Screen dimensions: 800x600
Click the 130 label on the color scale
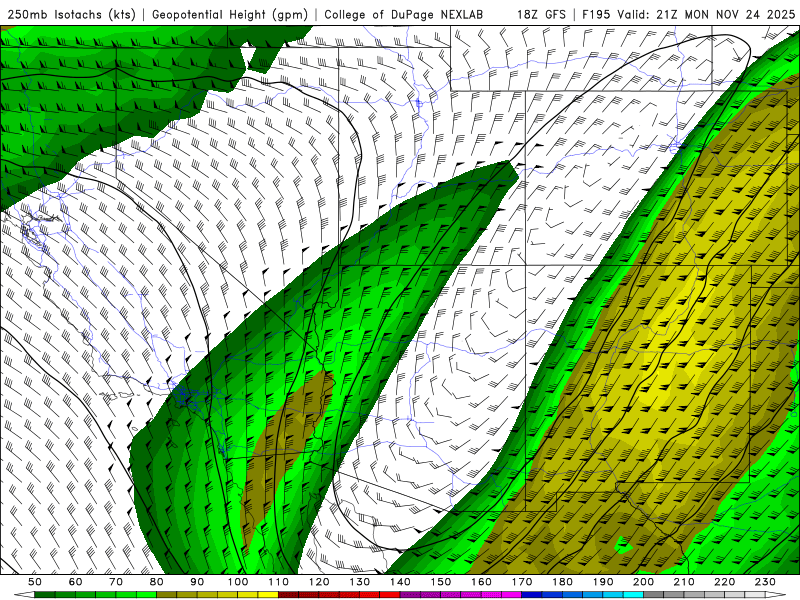pos(360,582)
